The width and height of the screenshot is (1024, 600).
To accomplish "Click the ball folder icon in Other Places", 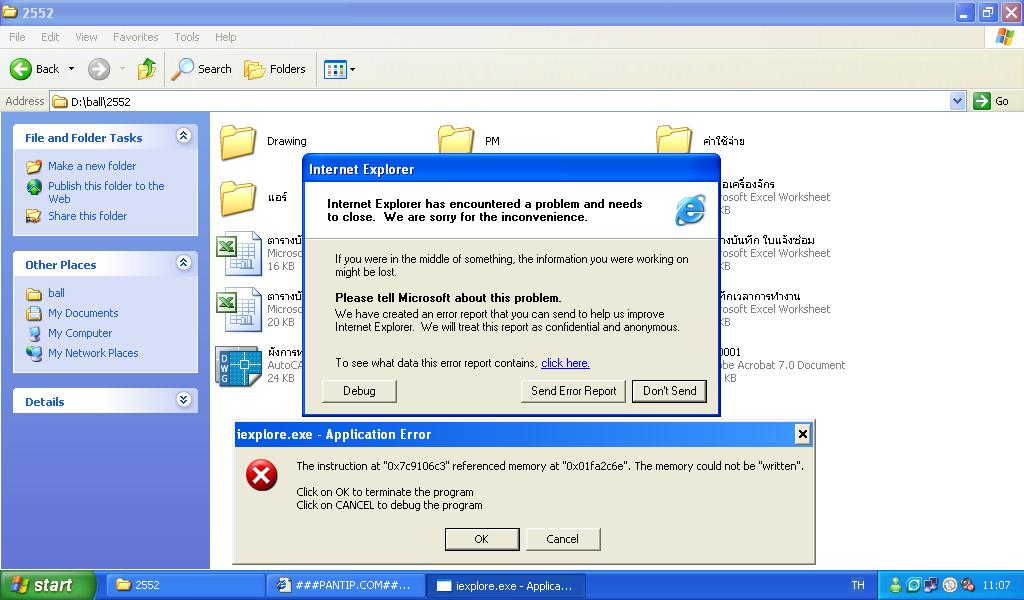I will 34,294.
